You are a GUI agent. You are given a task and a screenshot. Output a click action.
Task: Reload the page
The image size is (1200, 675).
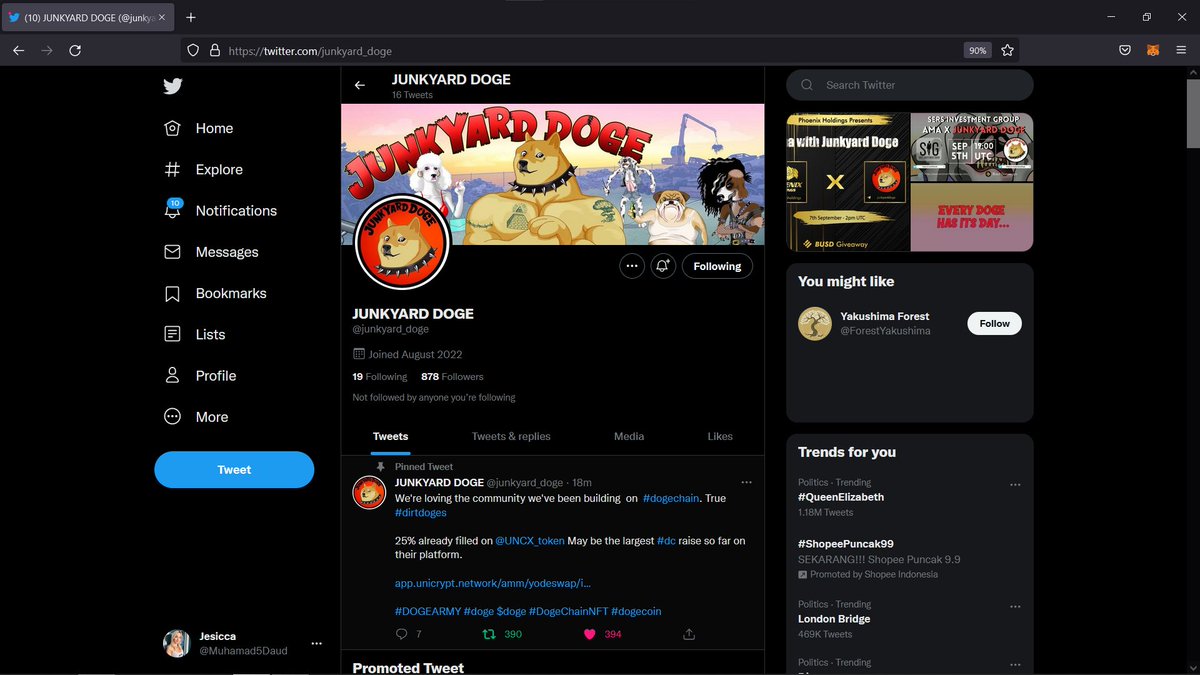point(75,50)
